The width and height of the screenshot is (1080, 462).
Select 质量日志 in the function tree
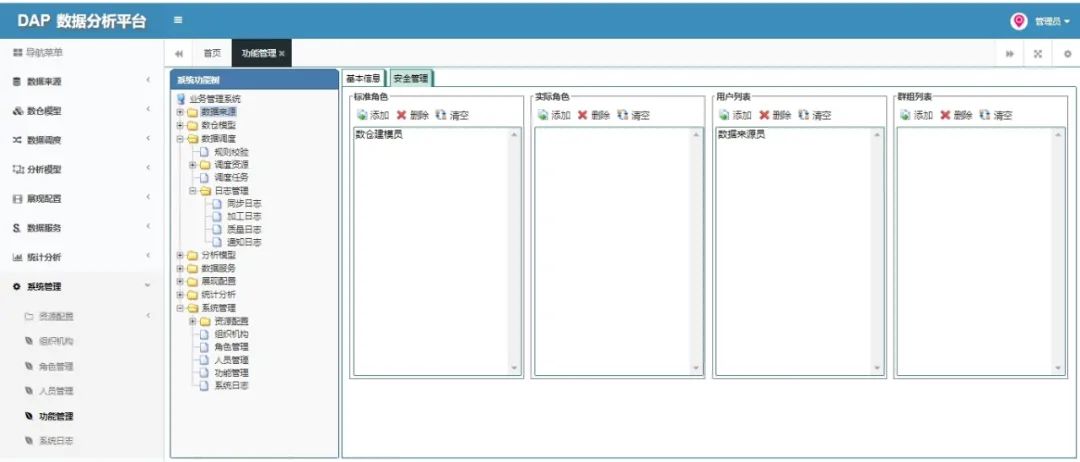click(244, 229)
